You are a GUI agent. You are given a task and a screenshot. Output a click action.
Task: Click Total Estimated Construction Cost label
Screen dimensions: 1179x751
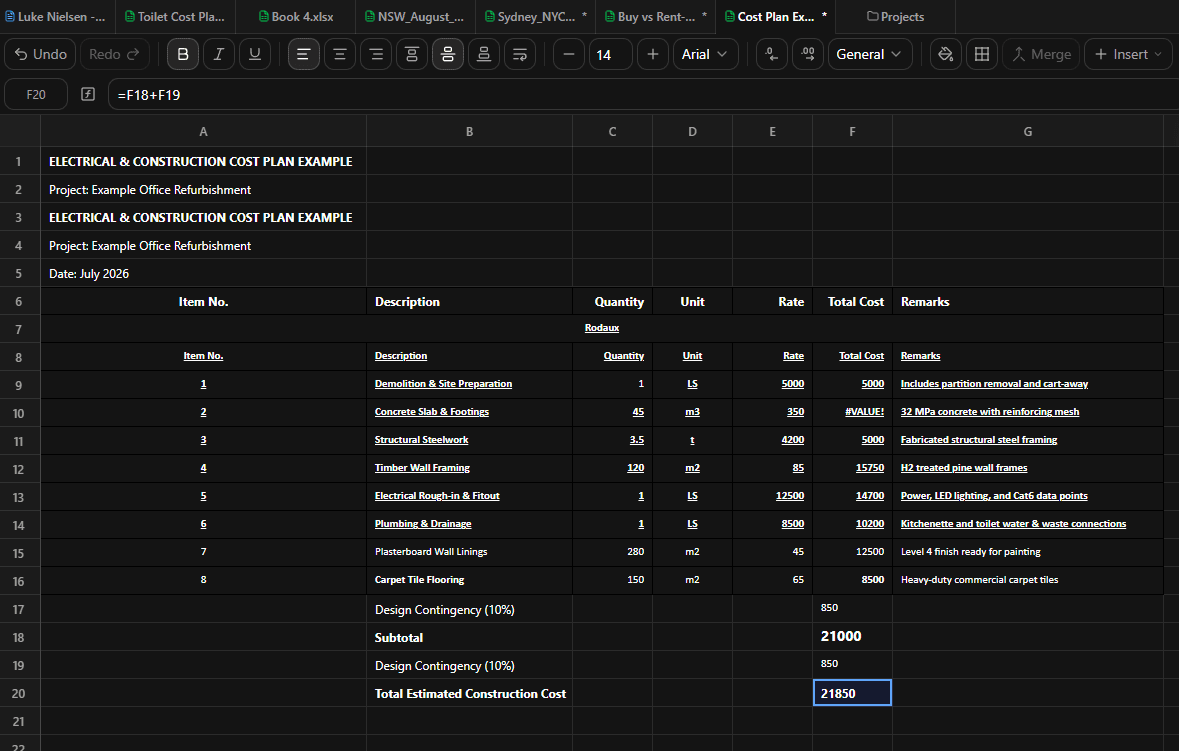[x=470, y=694]
